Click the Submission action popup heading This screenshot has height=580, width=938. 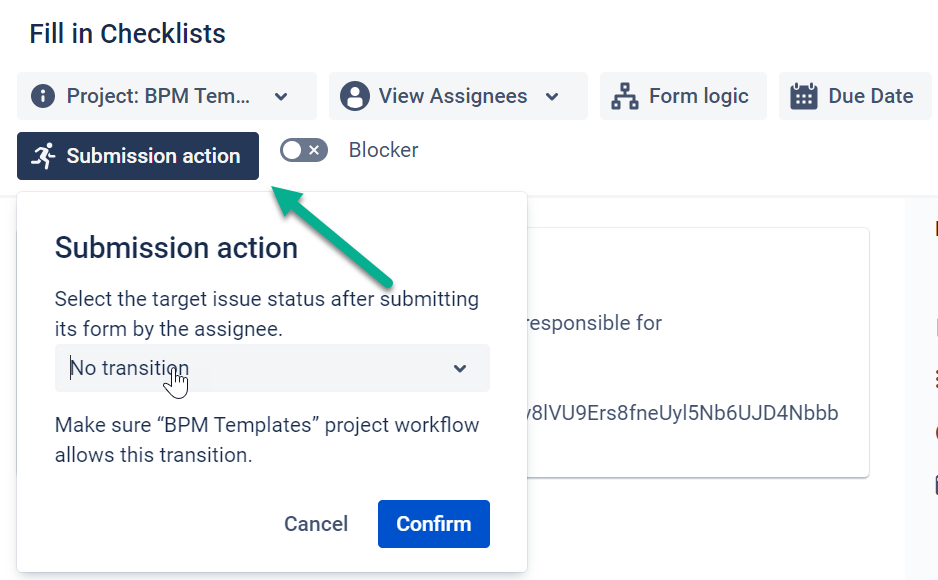(176, 247)
